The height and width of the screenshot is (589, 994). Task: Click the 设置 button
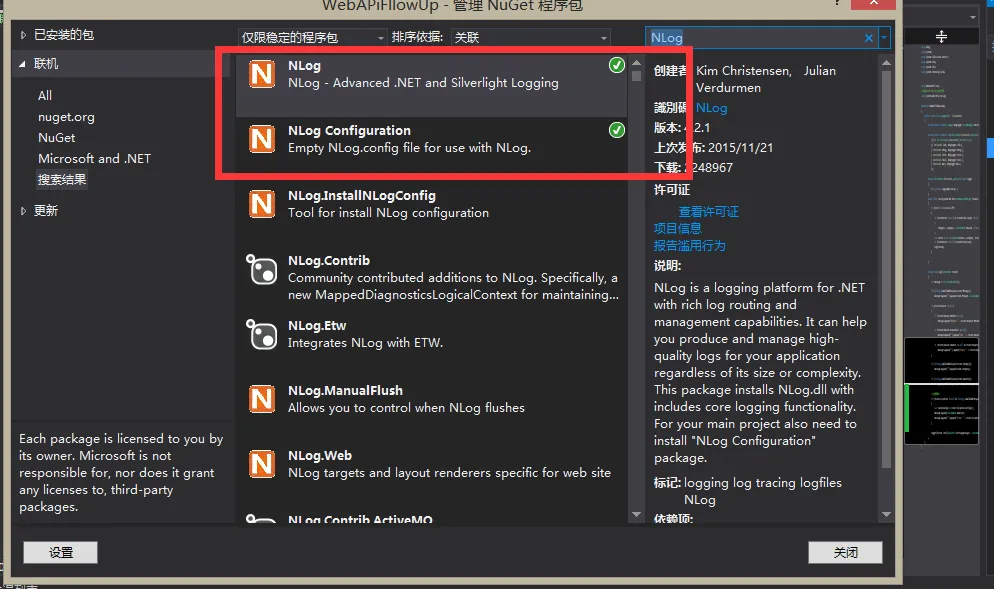coord(60,552)
